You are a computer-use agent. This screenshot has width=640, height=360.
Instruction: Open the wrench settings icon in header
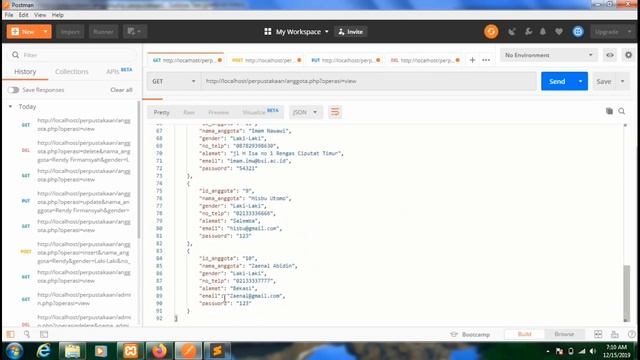(528, 31)
